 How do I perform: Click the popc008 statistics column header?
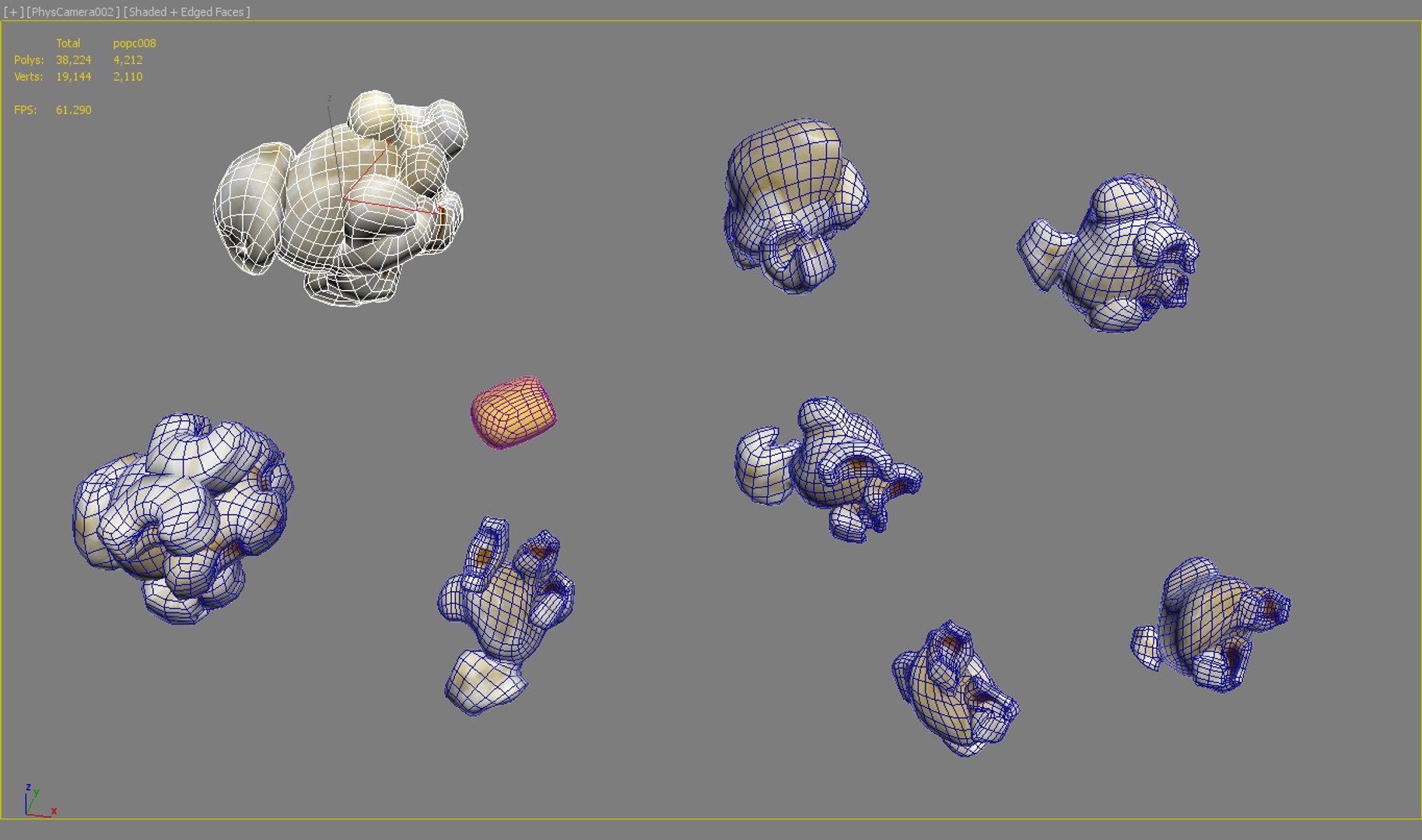coord(135,43)
